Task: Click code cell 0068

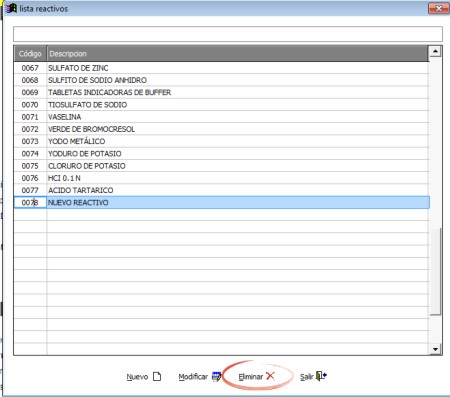Action: click(x=30, y=80)
